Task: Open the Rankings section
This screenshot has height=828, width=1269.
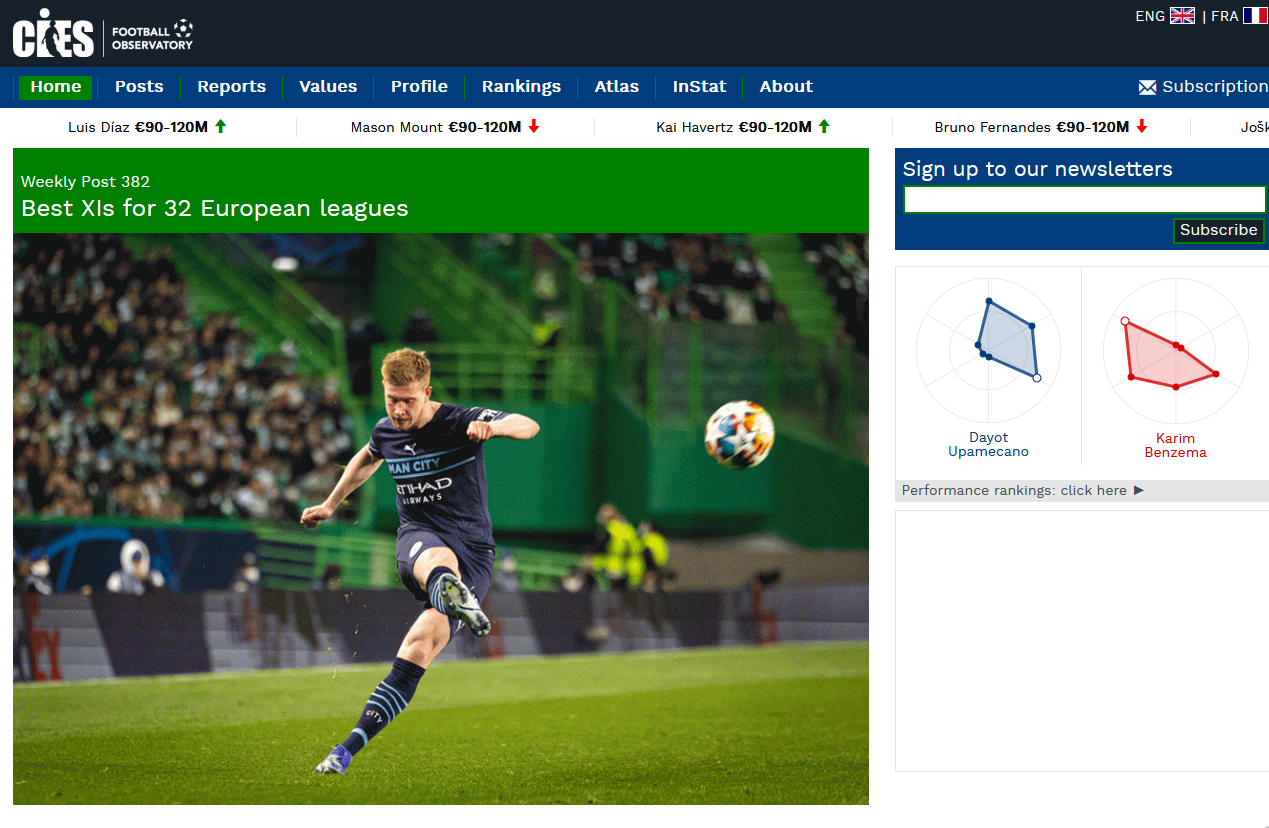Action: click(521, 87)
